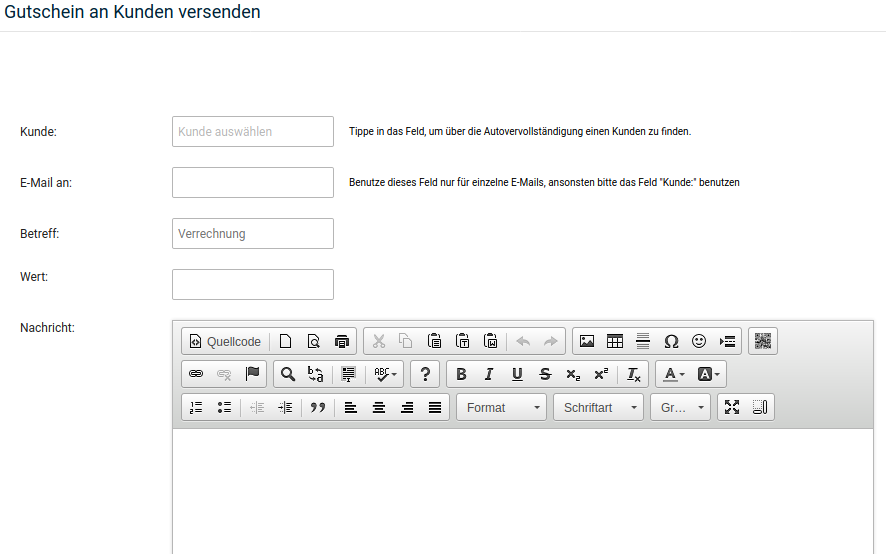The image size is (886, 554).
Task: Open special characters Omega icon
Action: click(x=671, y=341)
